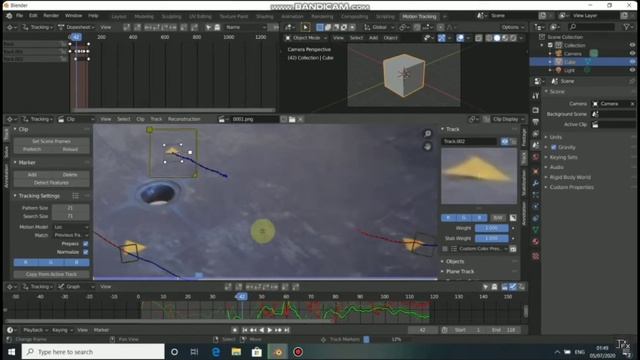Click the Set Scene Frames button

point(51,141)
